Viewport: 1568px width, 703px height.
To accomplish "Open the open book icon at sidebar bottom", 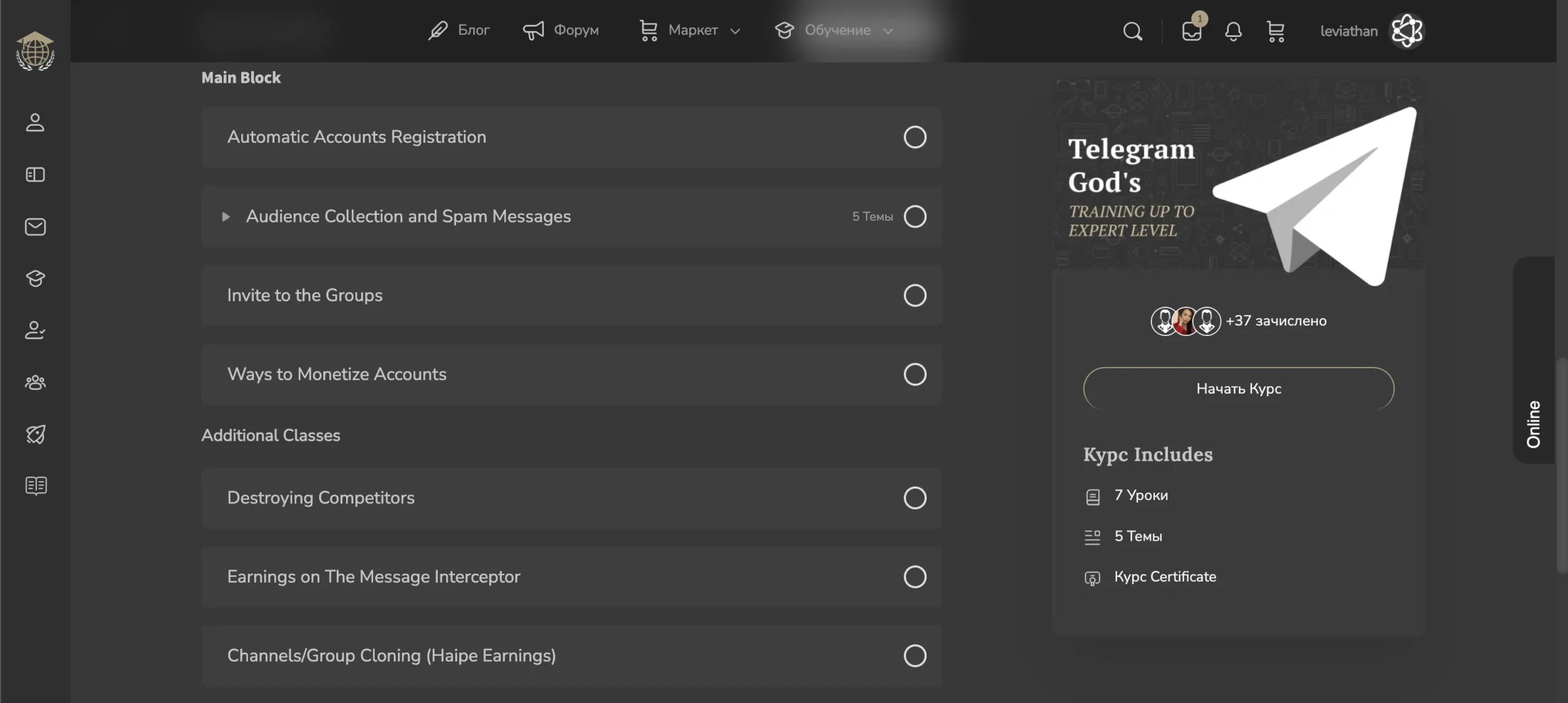I will [35, 486].
